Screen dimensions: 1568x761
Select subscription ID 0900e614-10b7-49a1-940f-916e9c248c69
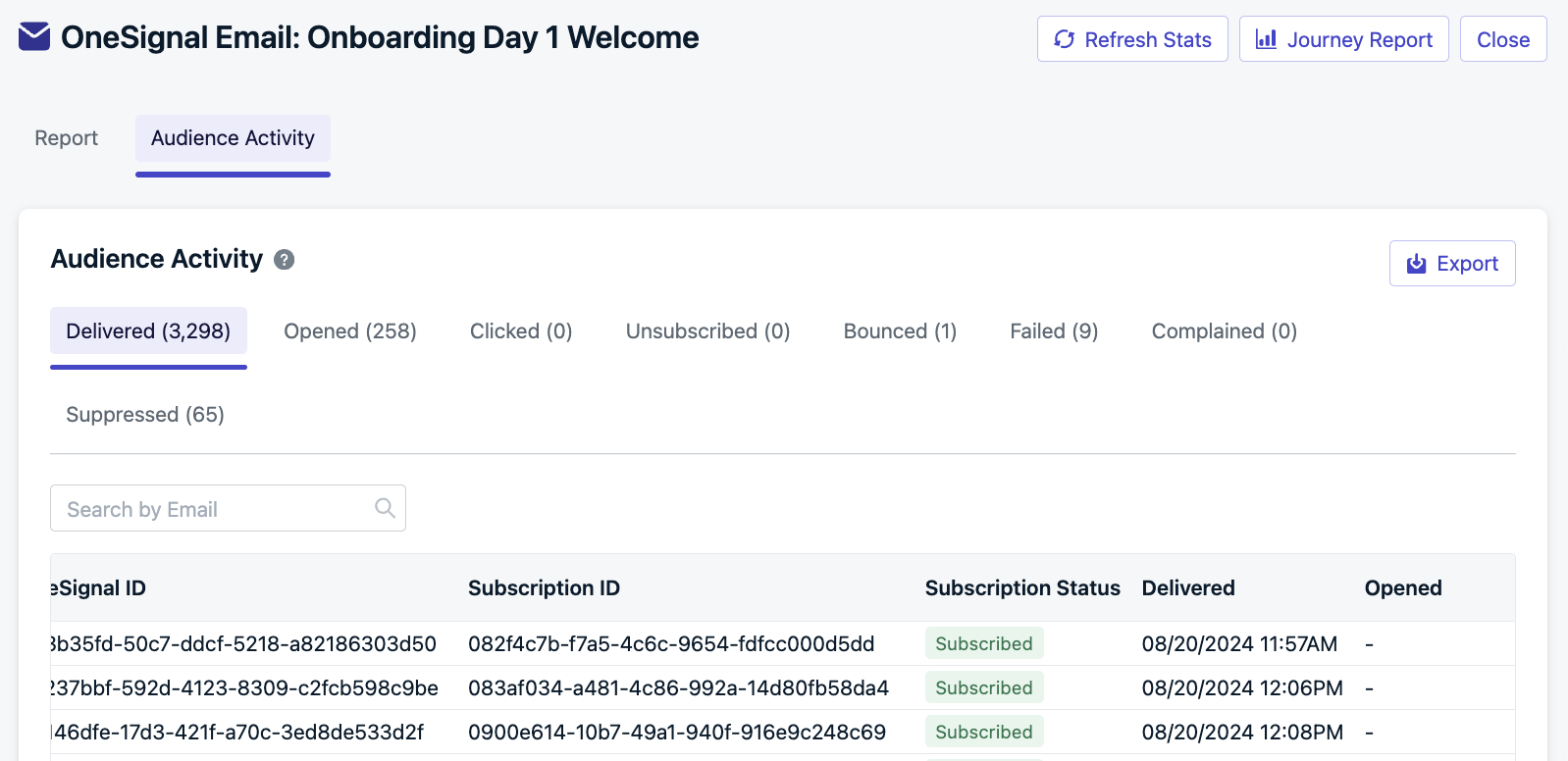tap(677, 733)
